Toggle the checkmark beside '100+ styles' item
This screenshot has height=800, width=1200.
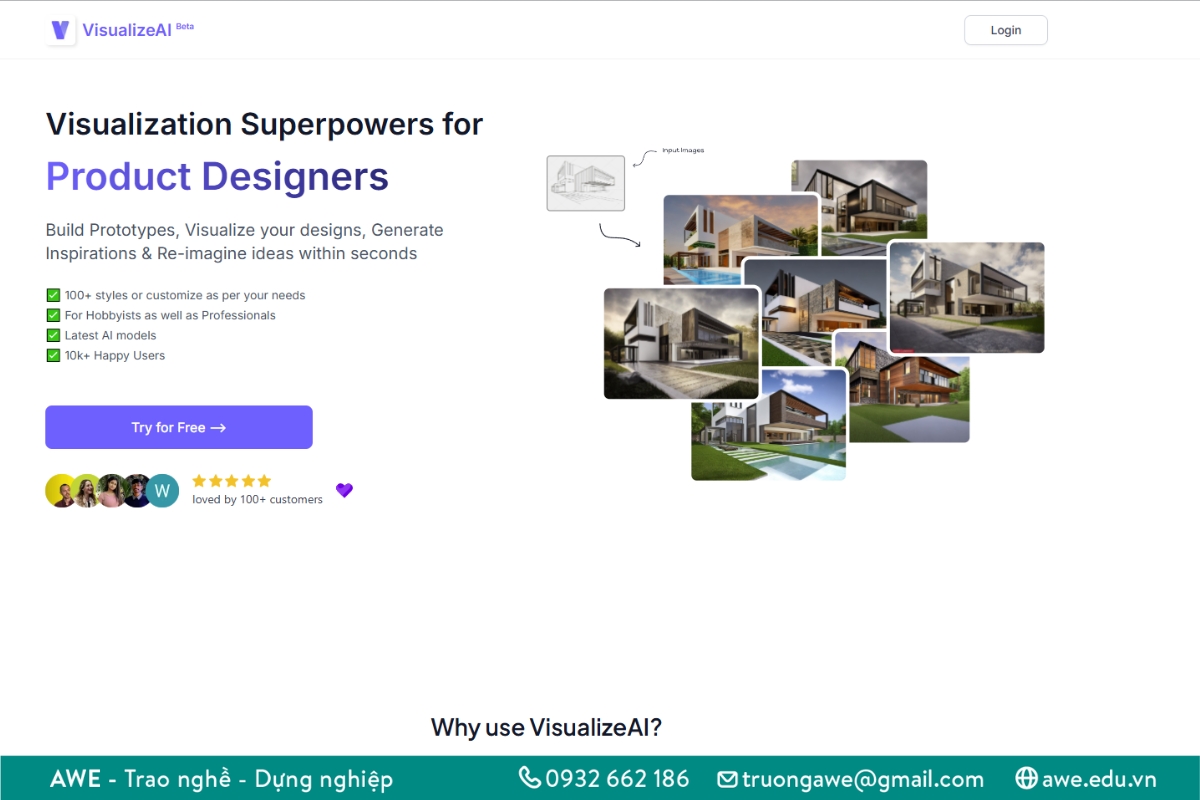tap(52, 295)
